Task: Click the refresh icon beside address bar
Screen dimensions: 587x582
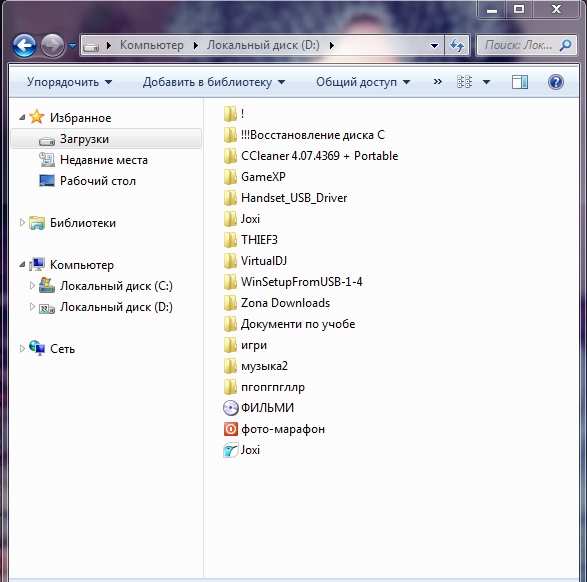Action: [x=457, y=46]
